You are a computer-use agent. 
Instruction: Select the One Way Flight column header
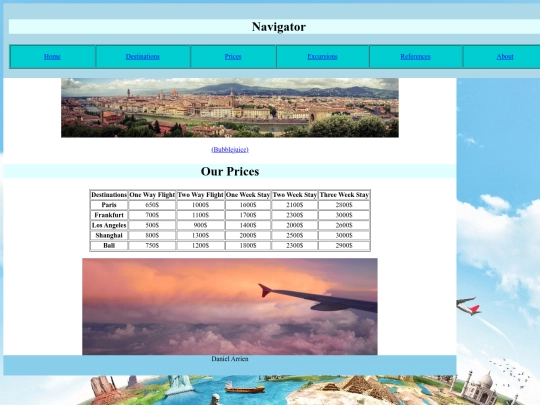tap(152, 195)
